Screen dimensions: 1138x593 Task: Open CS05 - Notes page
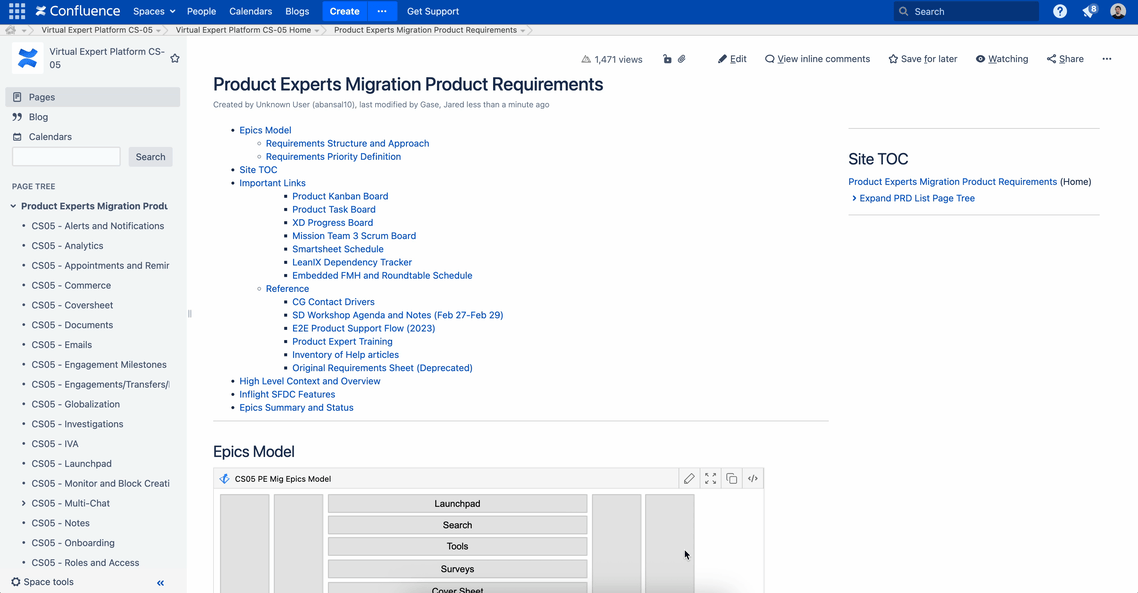[60, 523]
